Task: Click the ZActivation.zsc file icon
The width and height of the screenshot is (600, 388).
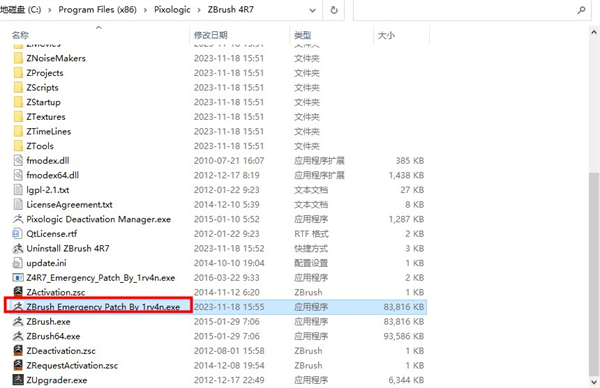Action: (18, 292)
